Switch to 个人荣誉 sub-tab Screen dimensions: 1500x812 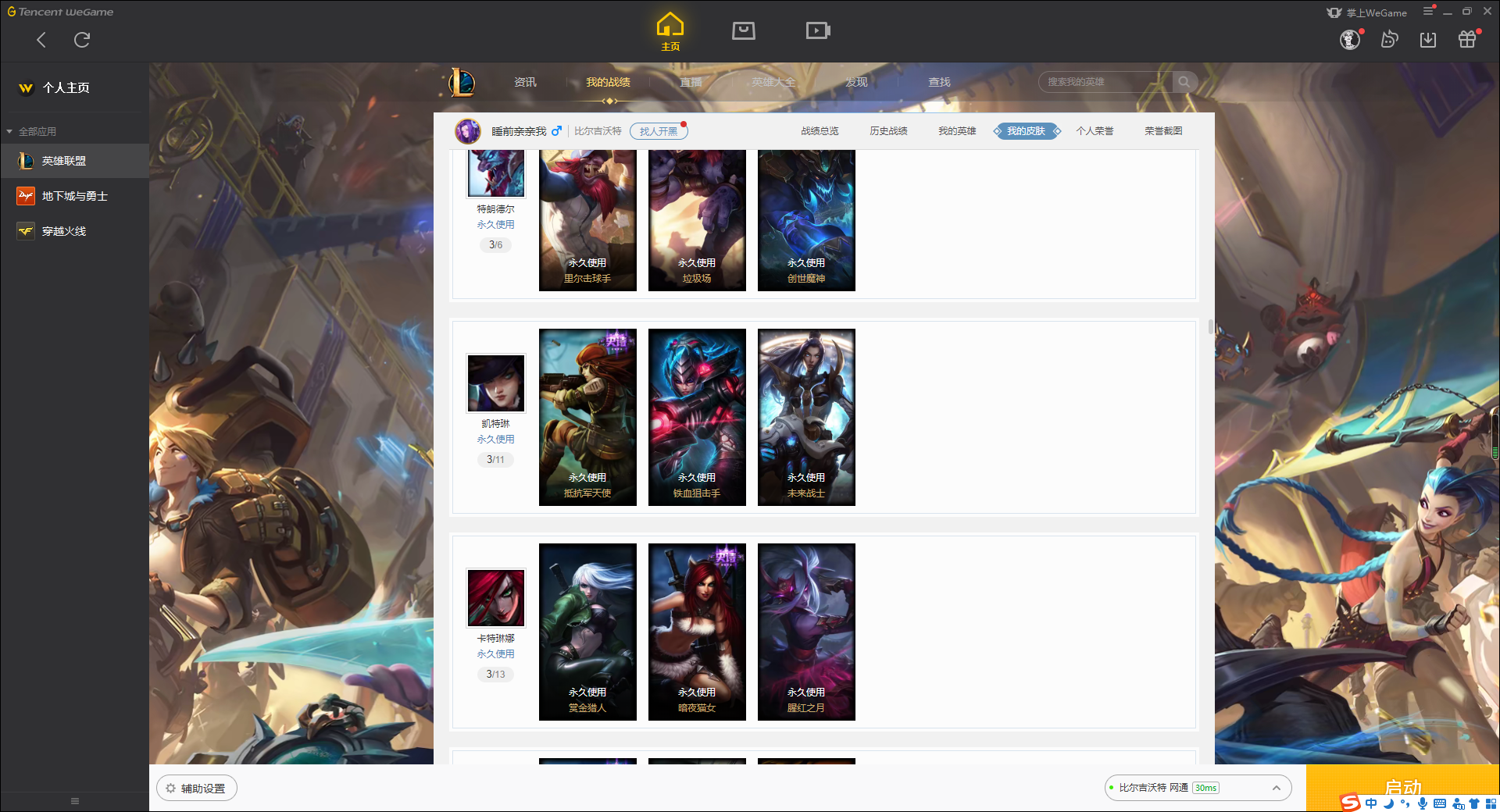pos(1095,131)
